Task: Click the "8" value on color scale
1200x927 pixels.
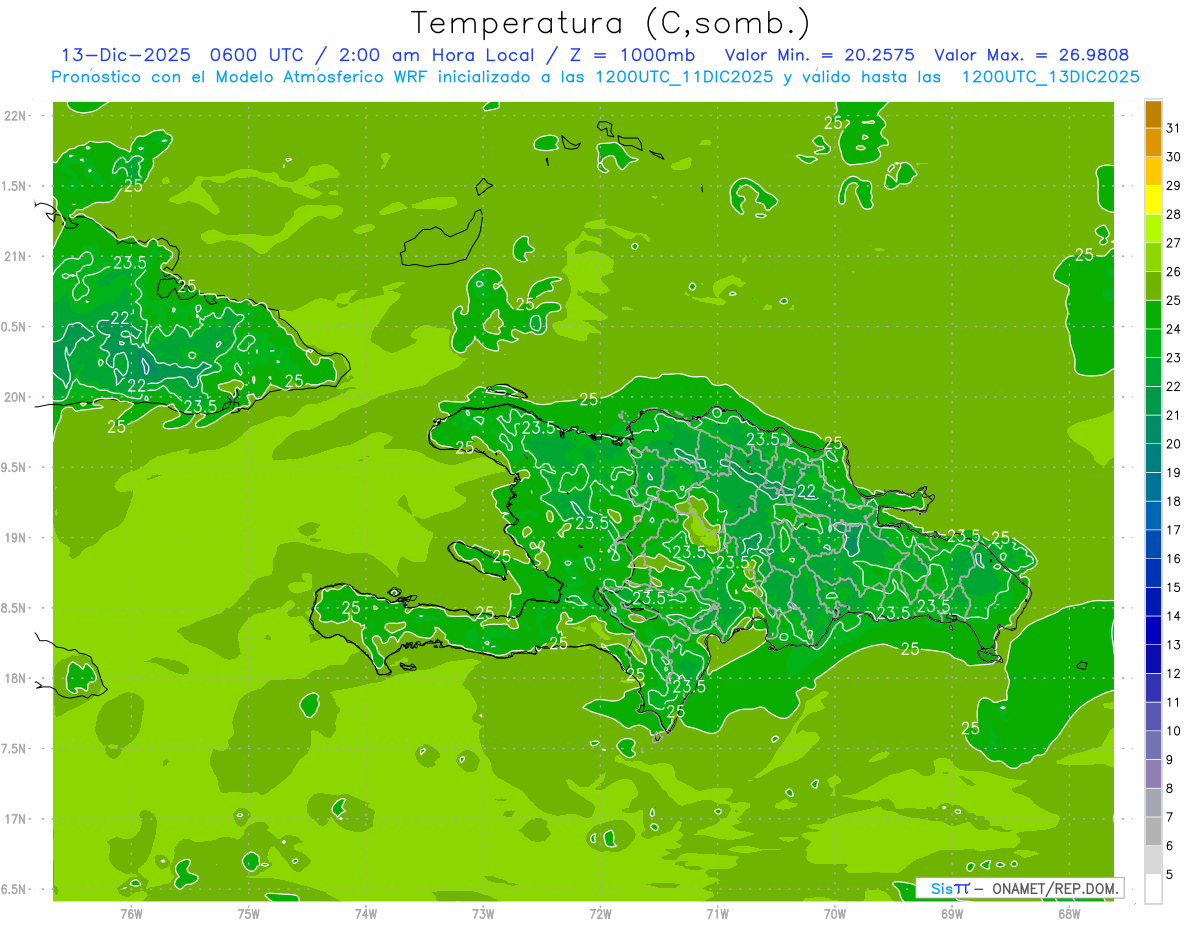Action: pos(1170,789)
